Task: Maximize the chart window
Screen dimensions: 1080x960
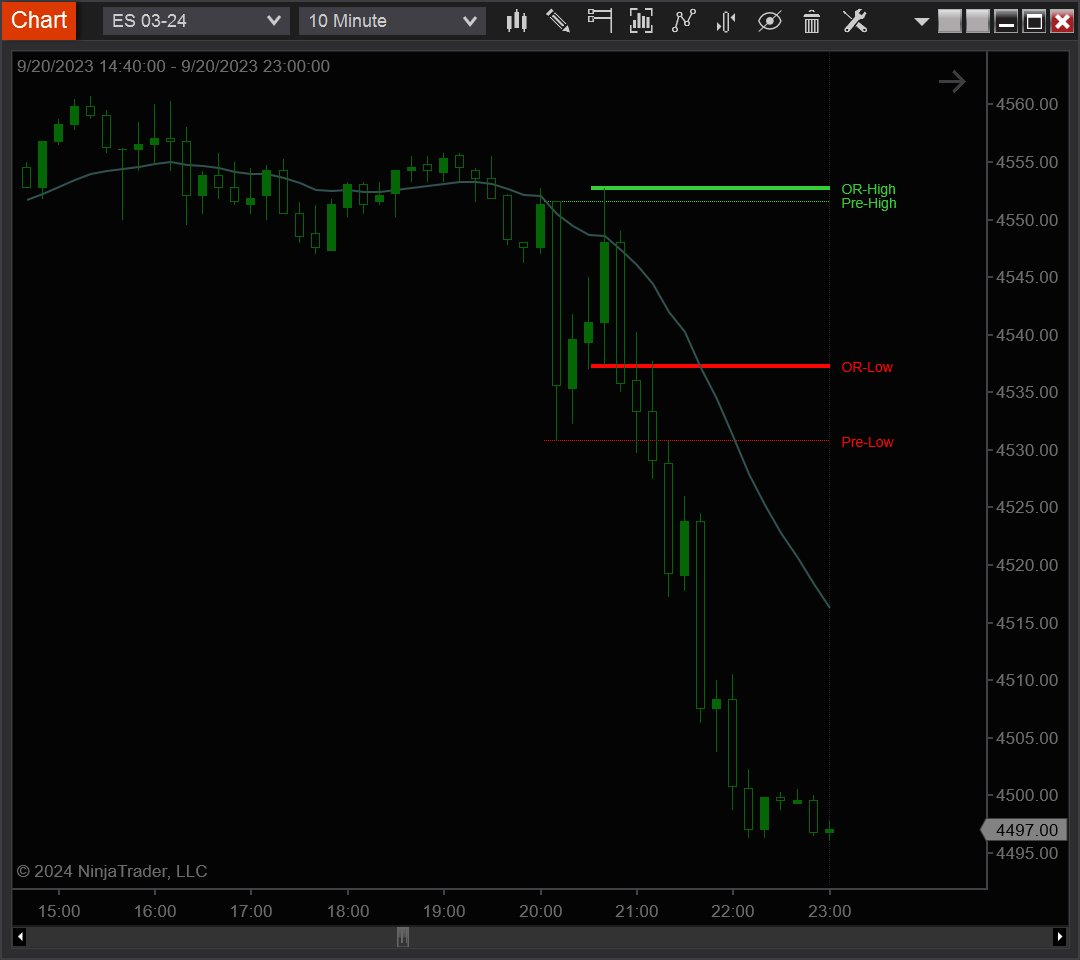Action: point(1035,21)
